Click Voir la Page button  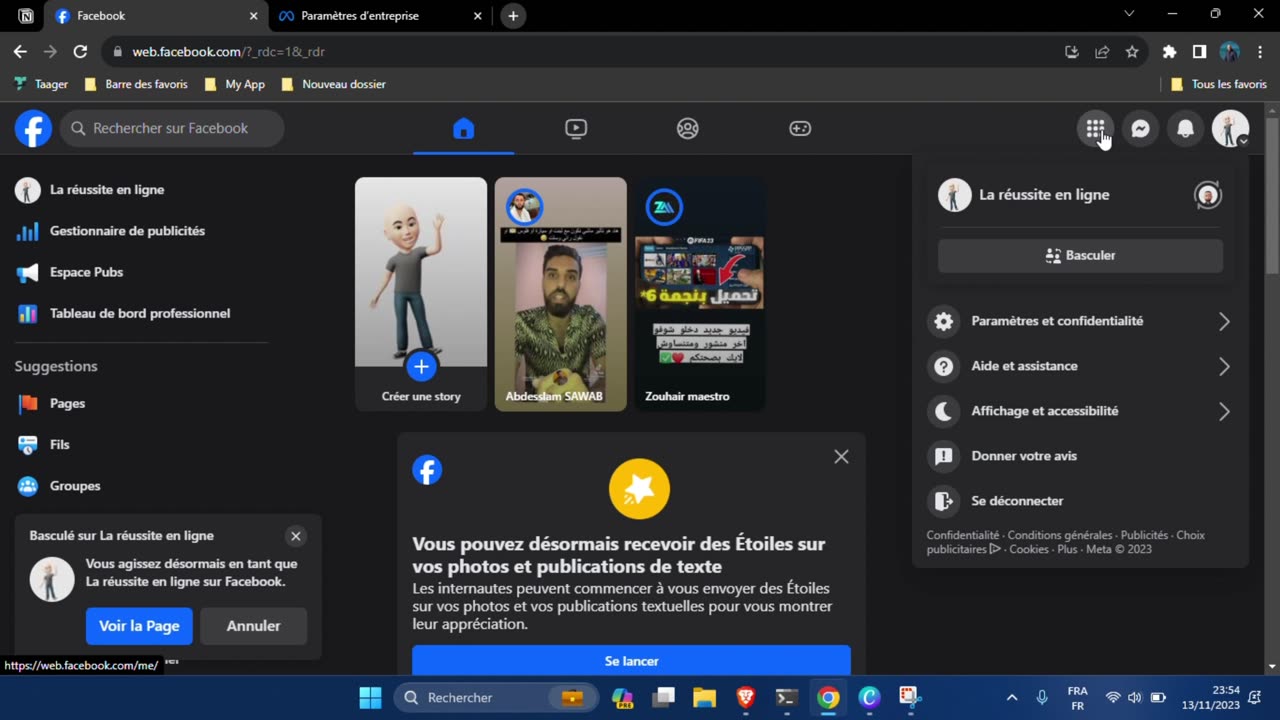pos(139,626)
